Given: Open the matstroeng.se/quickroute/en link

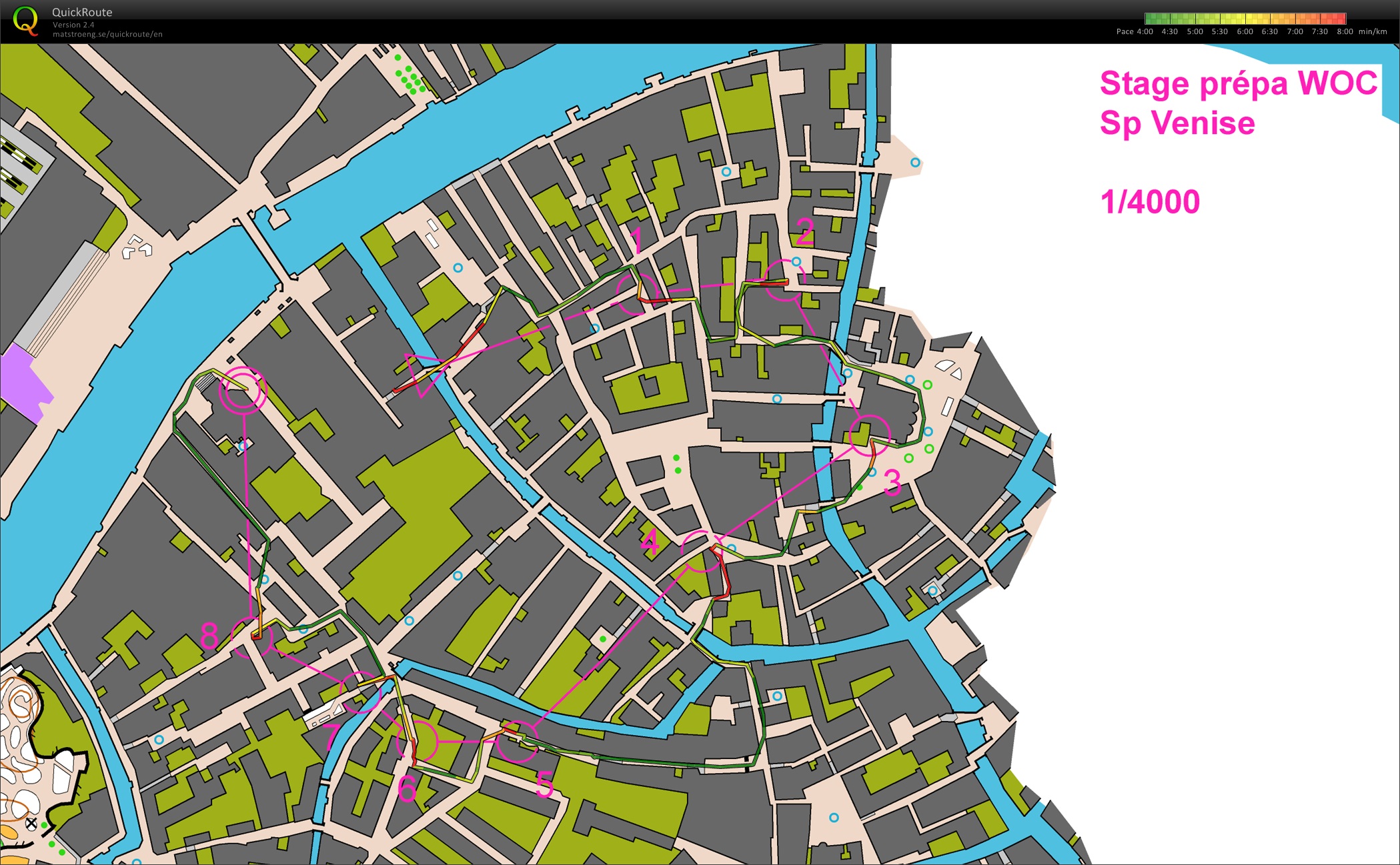Looking at the screenshot, I should tap(107, 34).
